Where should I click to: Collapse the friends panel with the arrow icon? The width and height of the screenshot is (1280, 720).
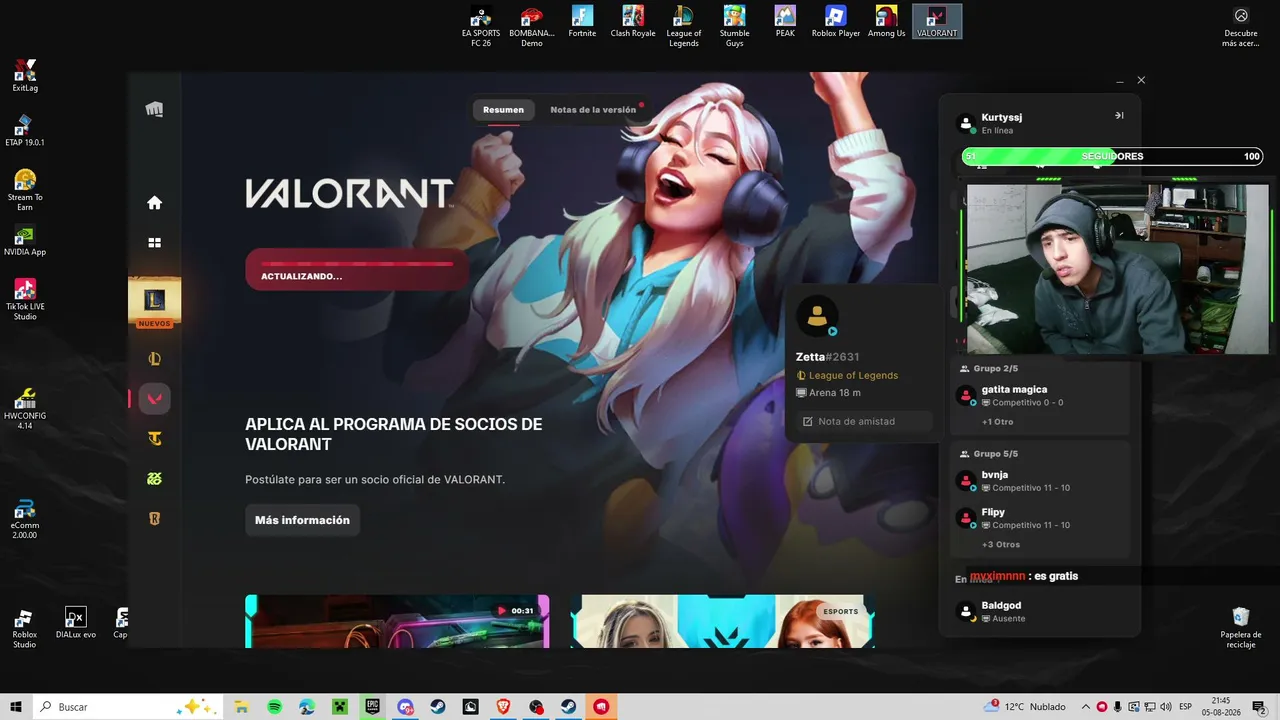point(1119,116)
